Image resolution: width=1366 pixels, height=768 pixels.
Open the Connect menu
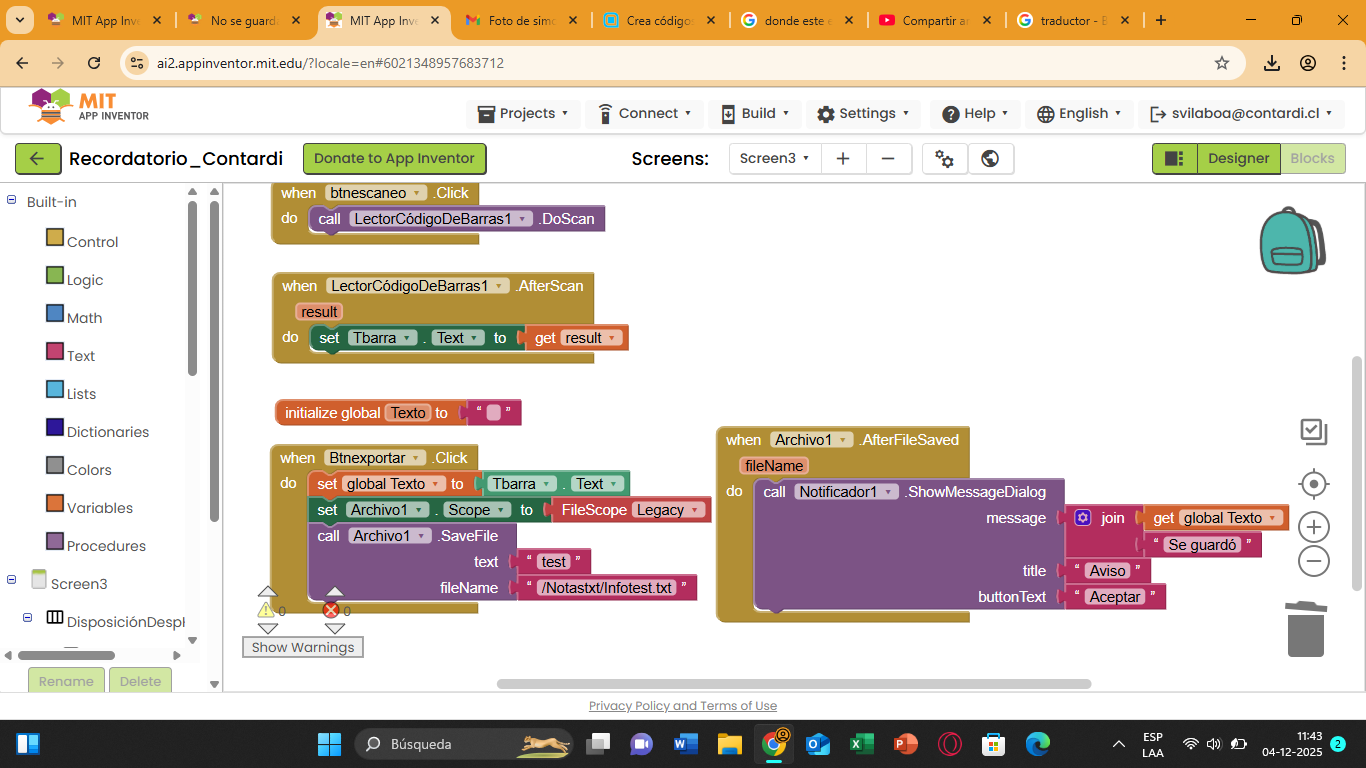click(646, 114)
